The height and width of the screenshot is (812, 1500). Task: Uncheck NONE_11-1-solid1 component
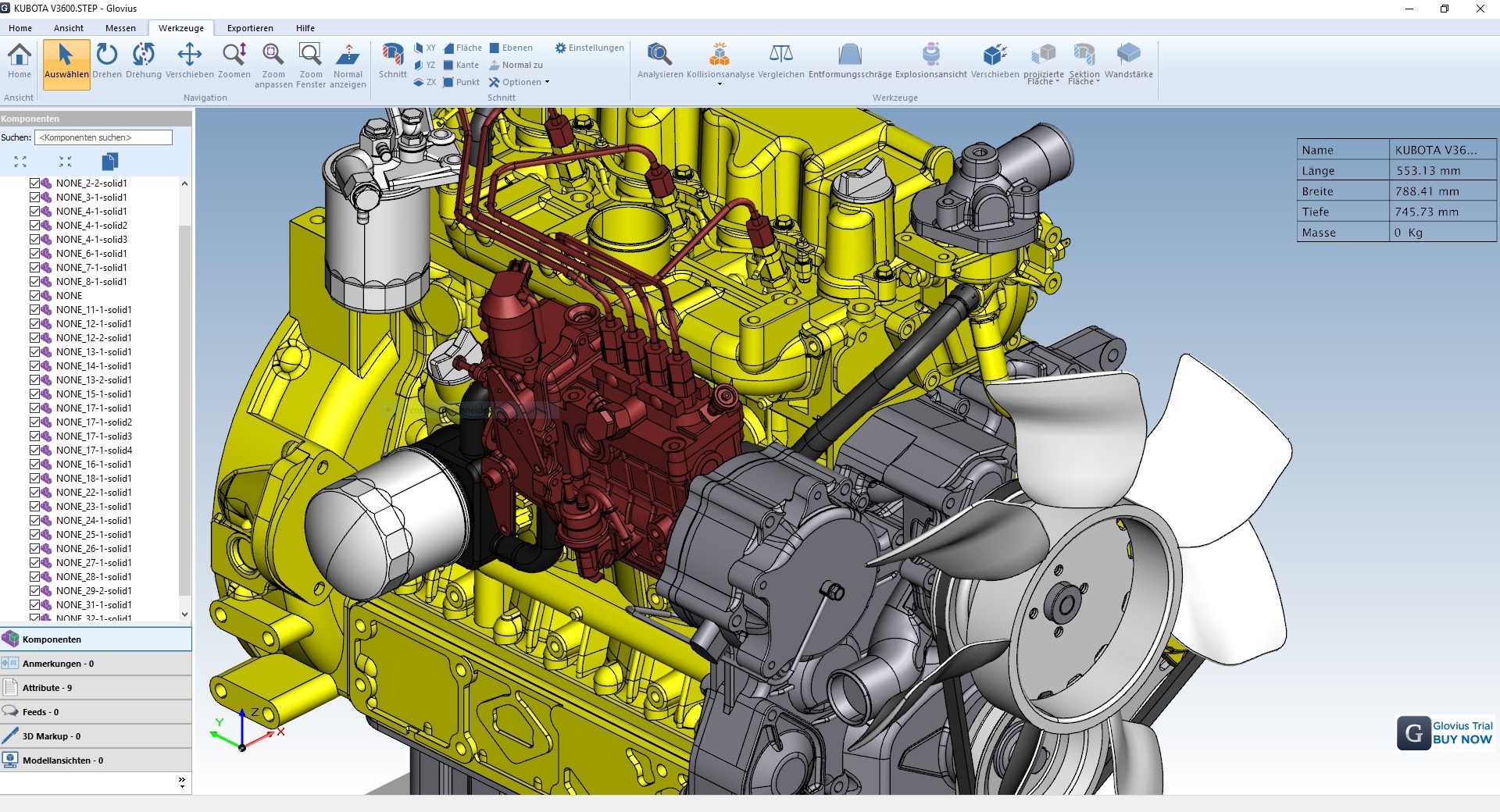(x=34, y=310)
